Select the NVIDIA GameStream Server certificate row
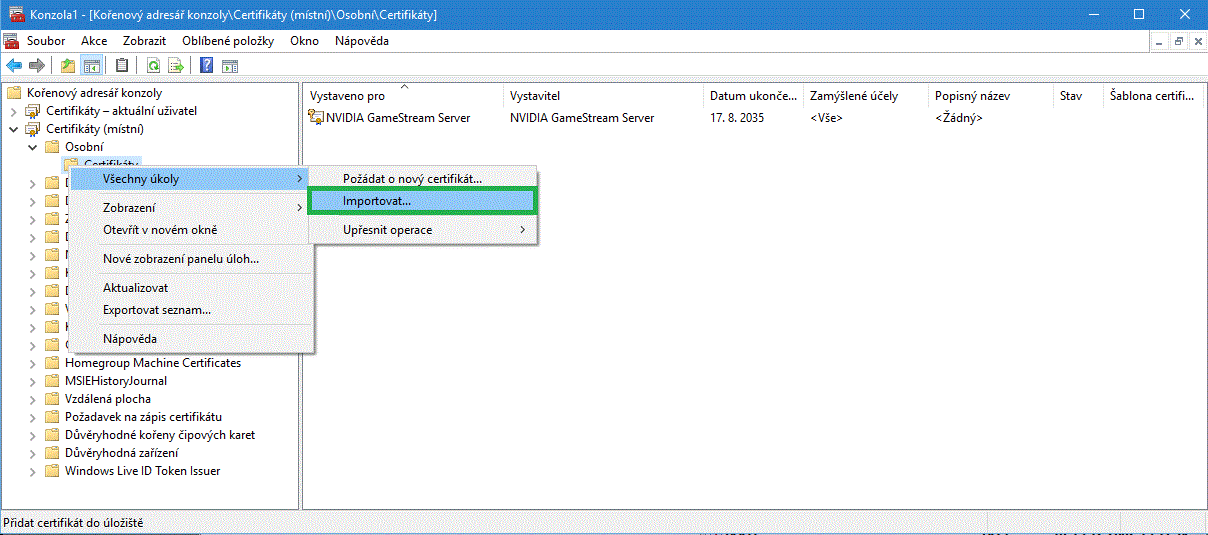Screen dimensions: 1208x535 click(x=398, y=118)
